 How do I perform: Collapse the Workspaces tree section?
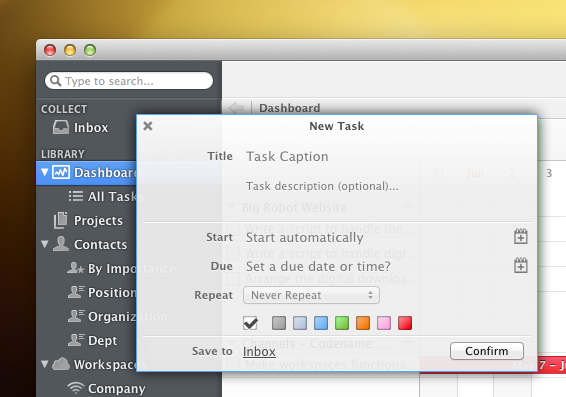click(45, 364)
